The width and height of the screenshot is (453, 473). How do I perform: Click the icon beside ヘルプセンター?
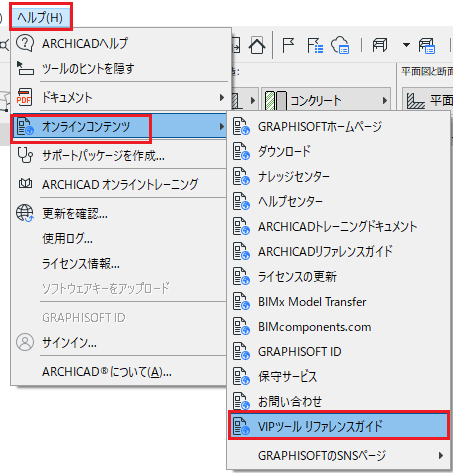click(x=241, y=201)
